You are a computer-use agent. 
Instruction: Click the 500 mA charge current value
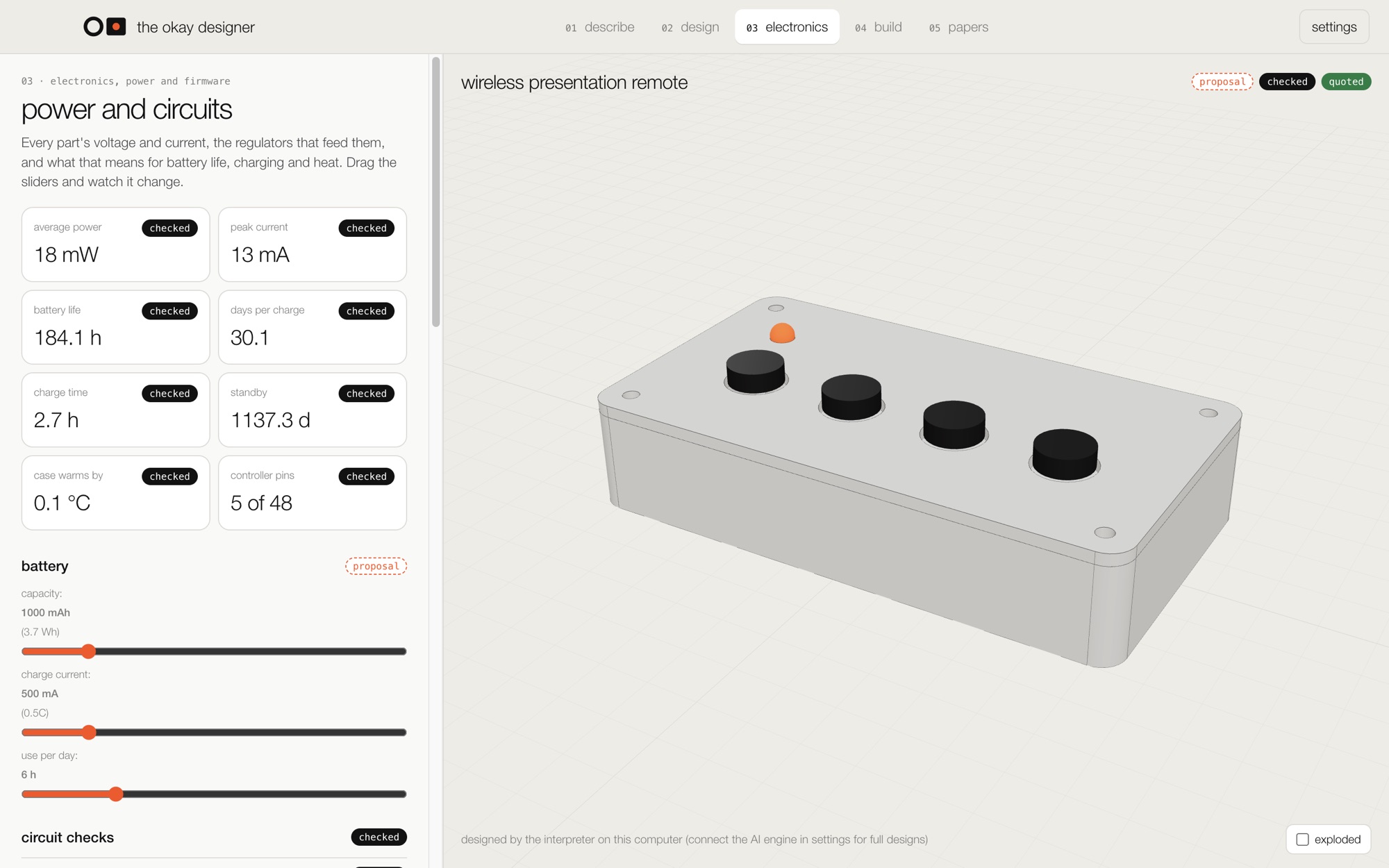(40, 694)
